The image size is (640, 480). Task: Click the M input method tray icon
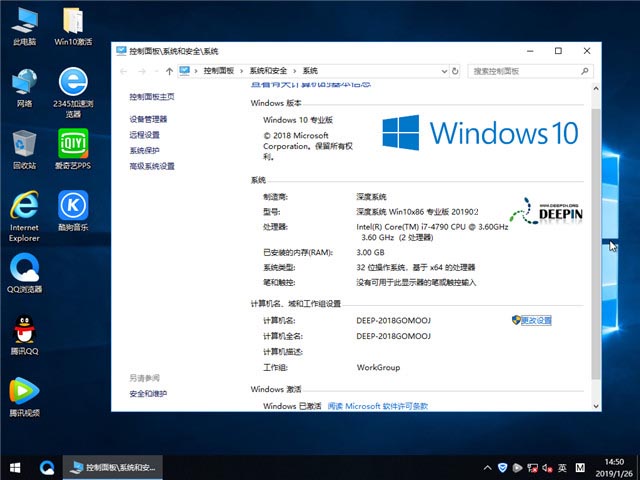click(580, 468)
